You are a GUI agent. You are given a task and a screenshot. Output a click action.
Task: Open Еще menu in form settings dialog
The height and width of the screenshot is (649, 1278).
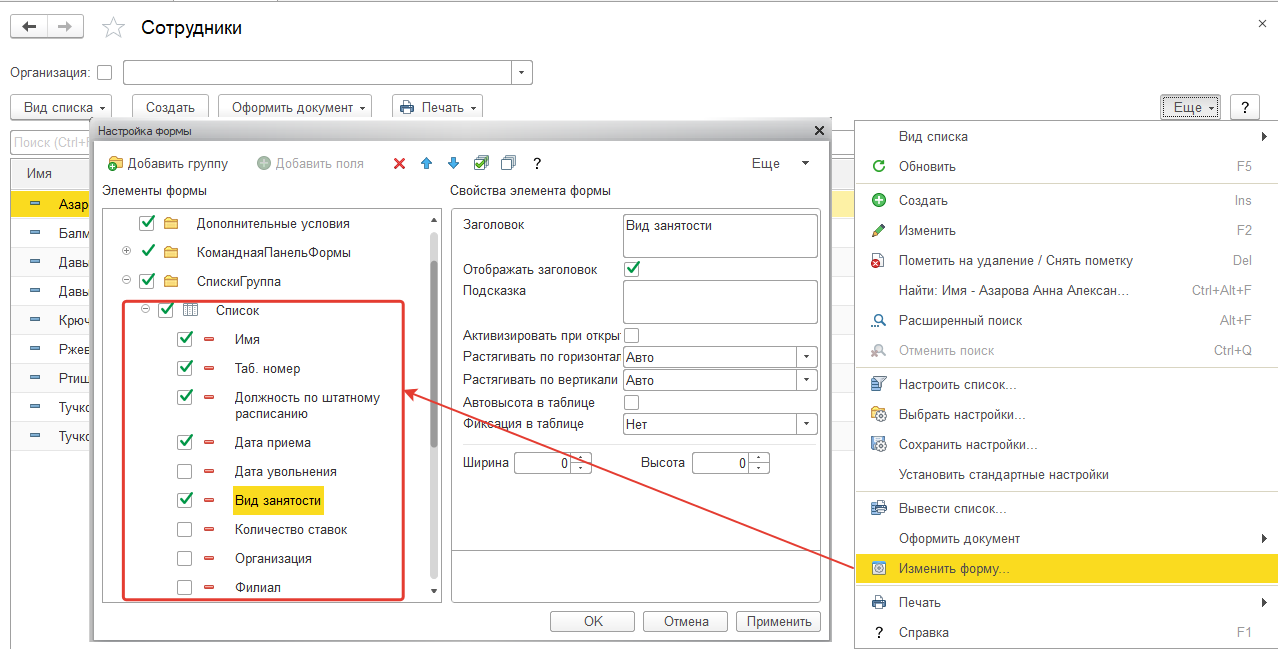click(781, 163)
